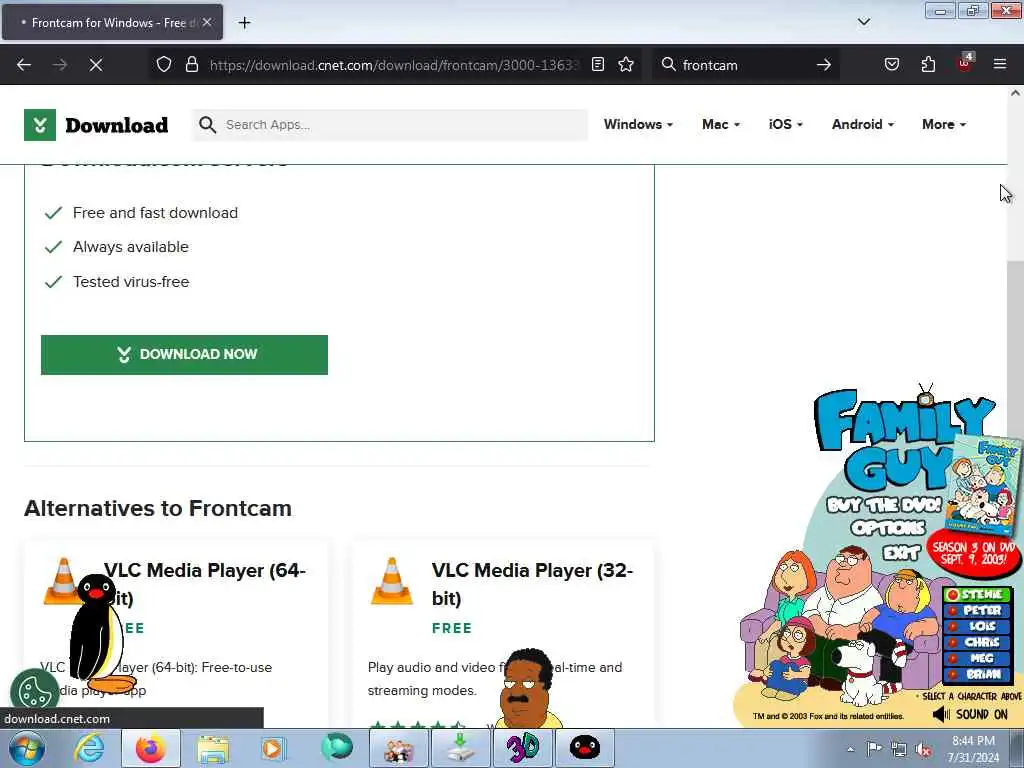
Task: Select CHRIS in Family Guy ad
Action: tap(978, 642)
